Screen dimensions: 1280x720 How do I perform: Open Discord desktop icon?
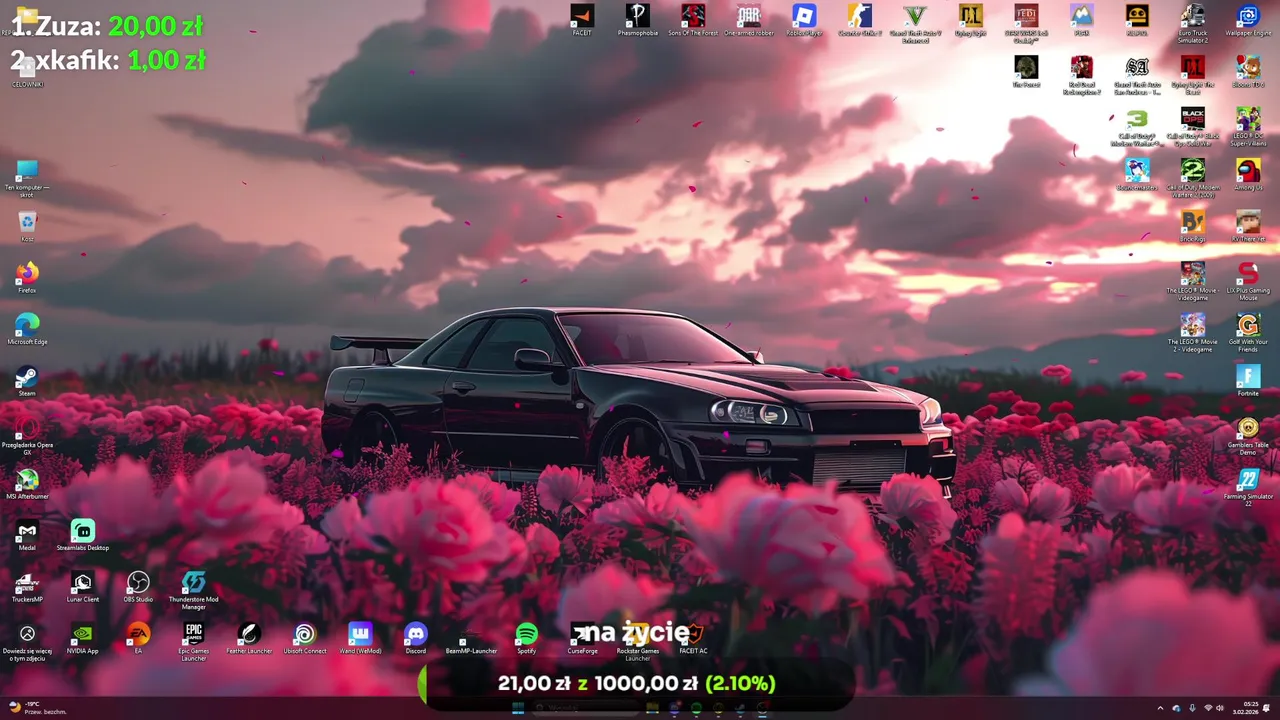[415, 640]
